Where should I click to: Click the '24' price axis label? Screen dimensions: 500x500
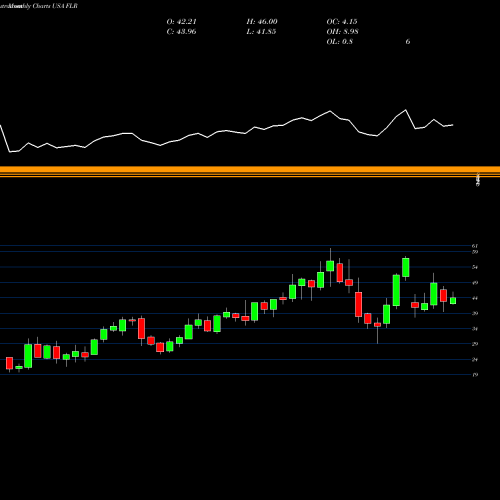(x=475, y=359)
